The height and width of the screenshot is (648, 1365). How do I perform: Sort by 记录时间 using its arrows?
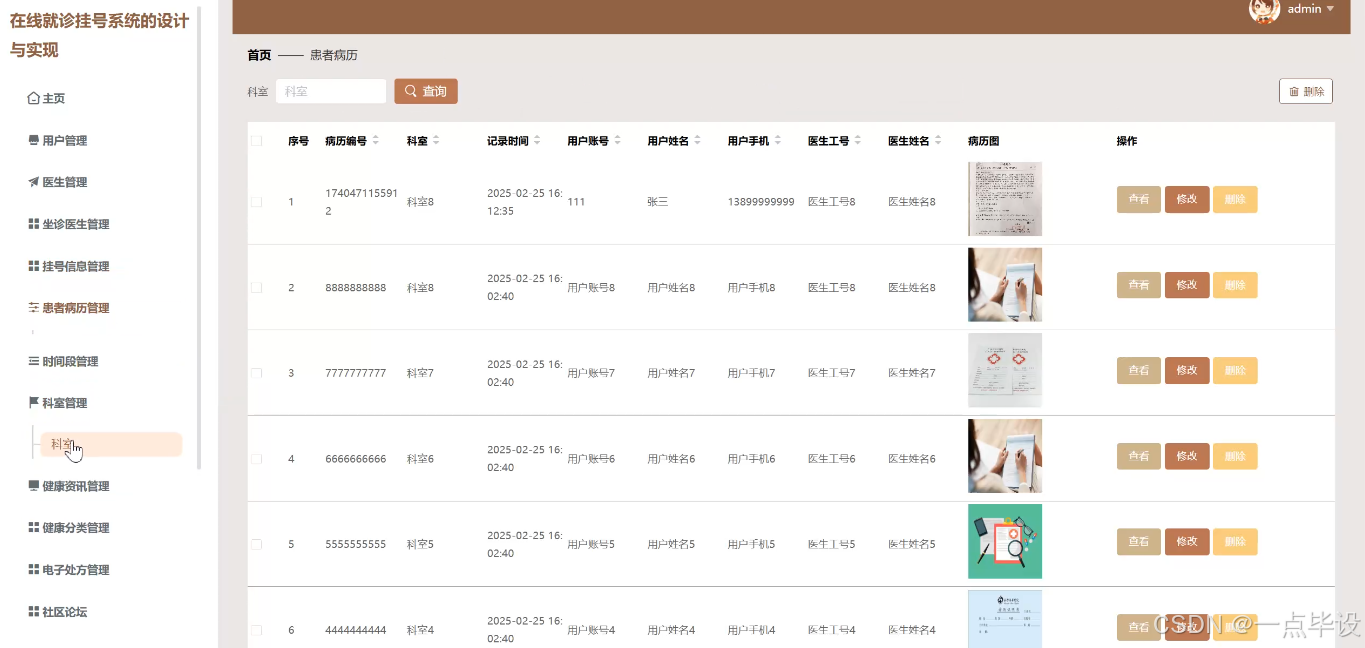(539, 140)
